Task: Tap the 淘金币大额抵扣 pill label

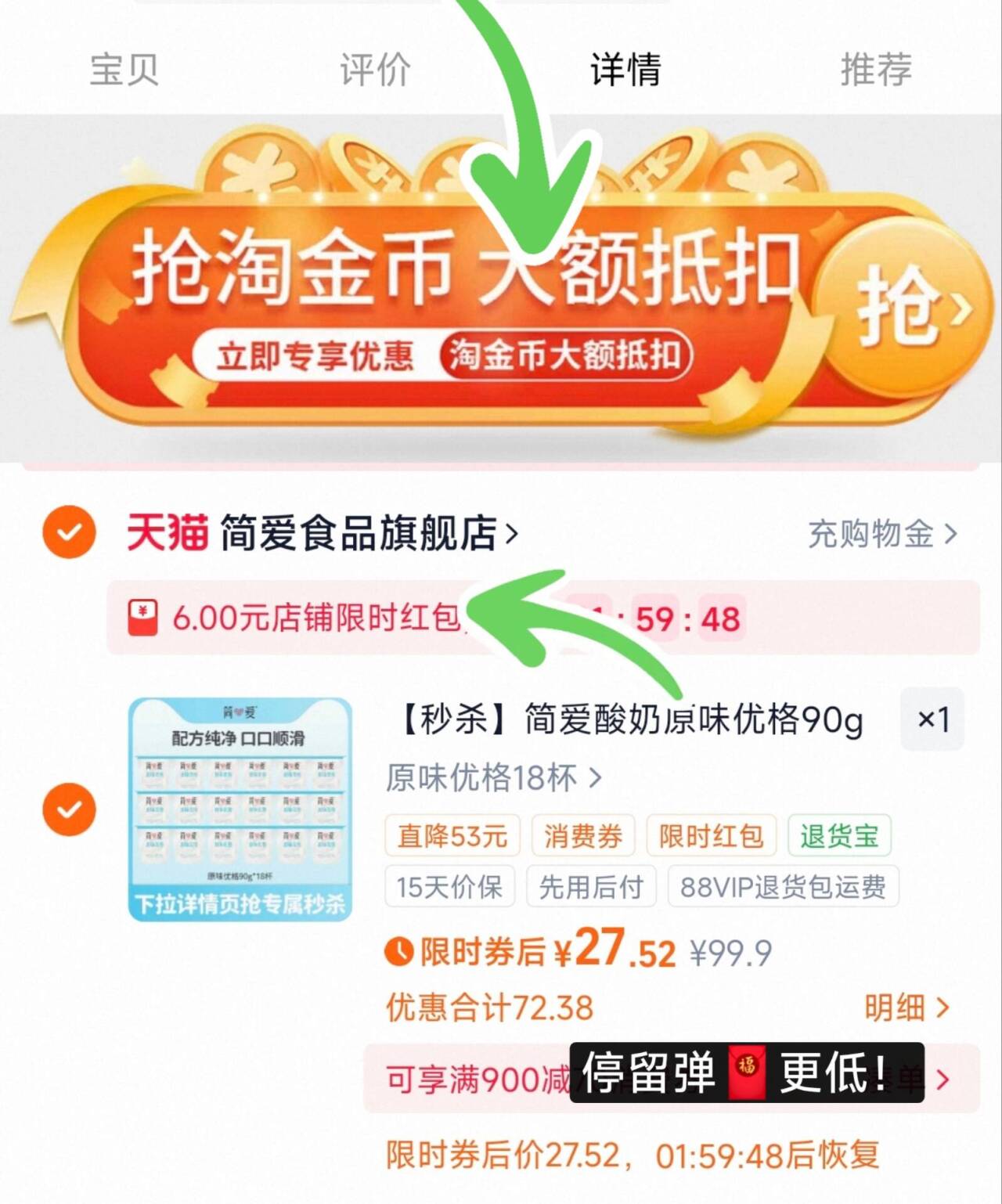Action: coord(565,356)
